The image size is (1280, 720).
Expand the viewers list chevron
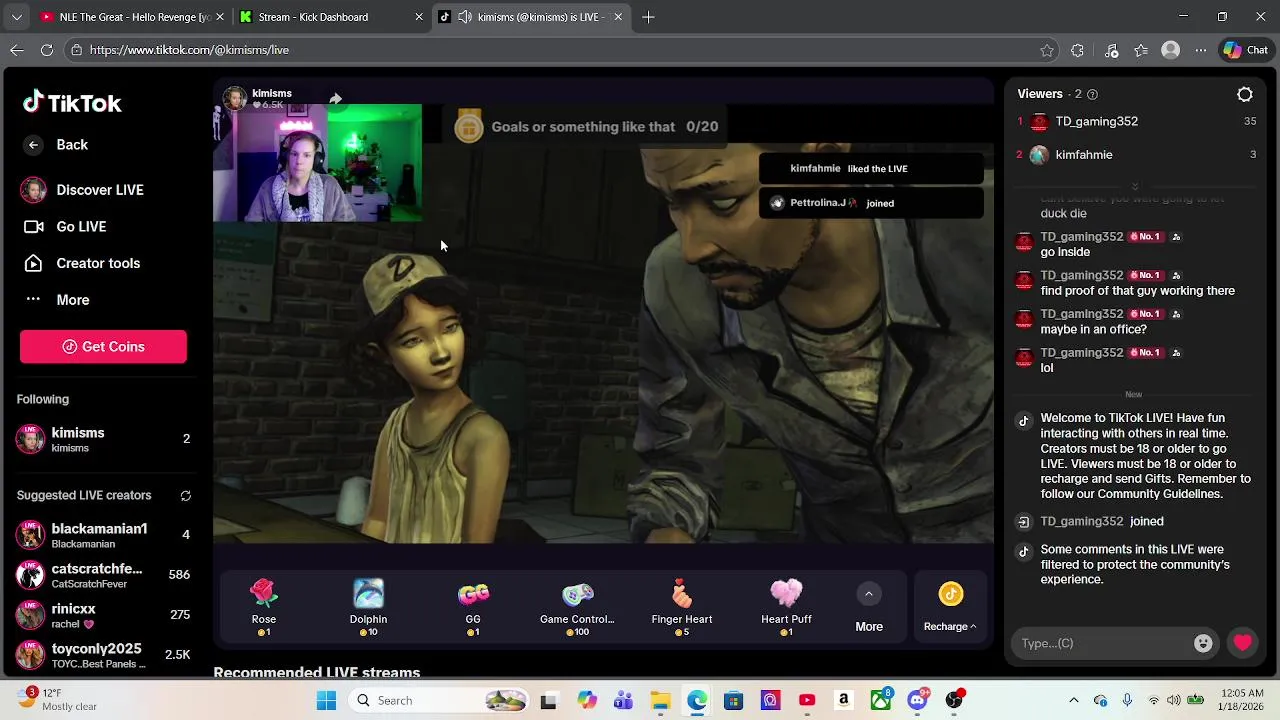coord(1134,187)
